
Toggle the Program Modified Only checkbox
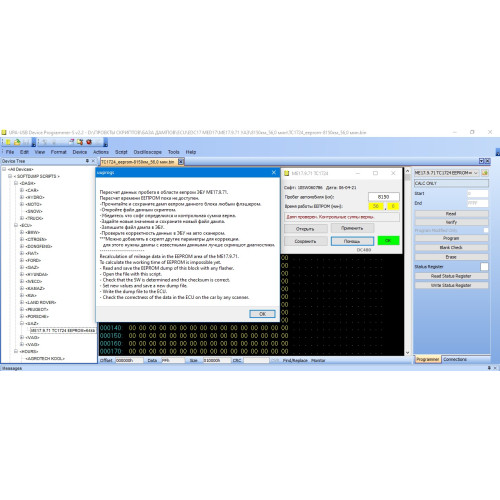[486, 230]
